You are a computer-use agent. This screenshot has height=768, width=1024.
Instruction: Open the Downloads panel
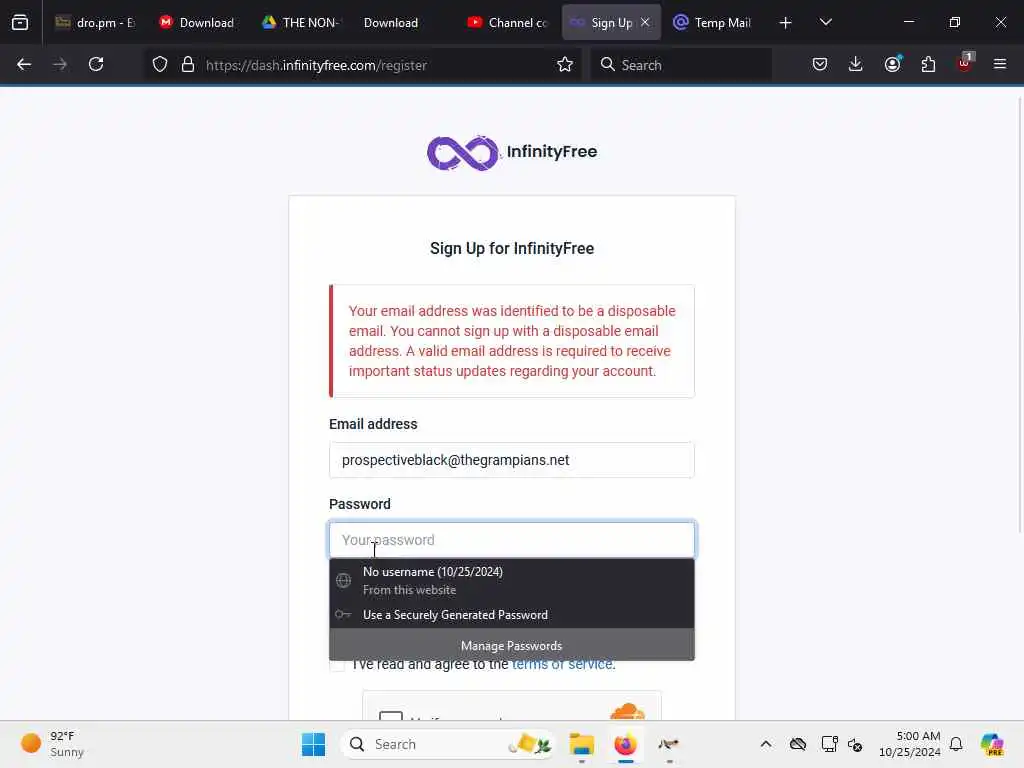tap(856, 64)
